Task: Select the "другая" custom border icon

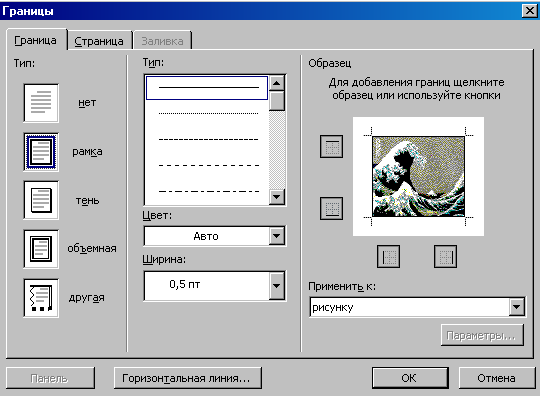Action: pyautogui.click(x=41, y=298)
